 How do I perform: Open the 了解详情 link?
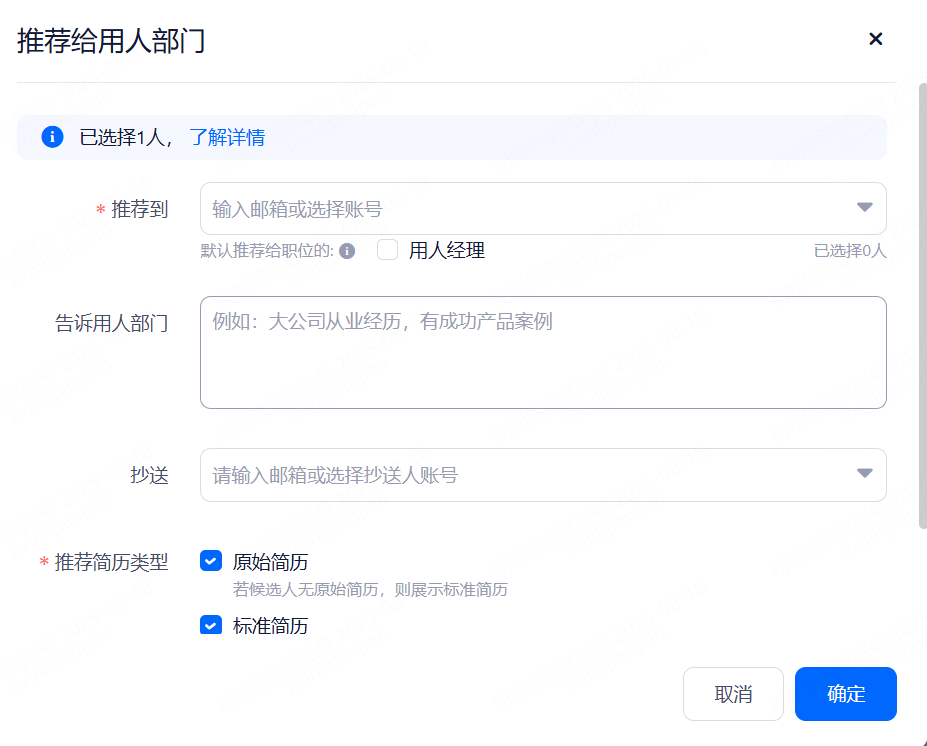pyautogui.click(x=227, y=138)
